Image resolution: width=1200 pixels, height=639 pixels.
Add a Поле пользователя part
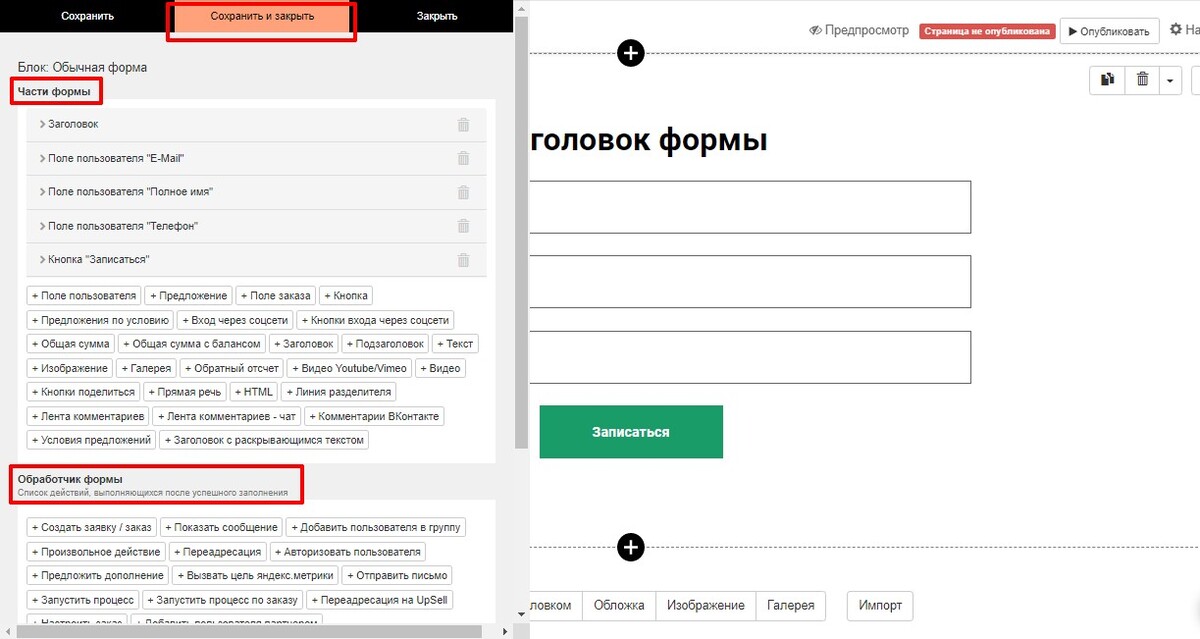coord(83,296)
